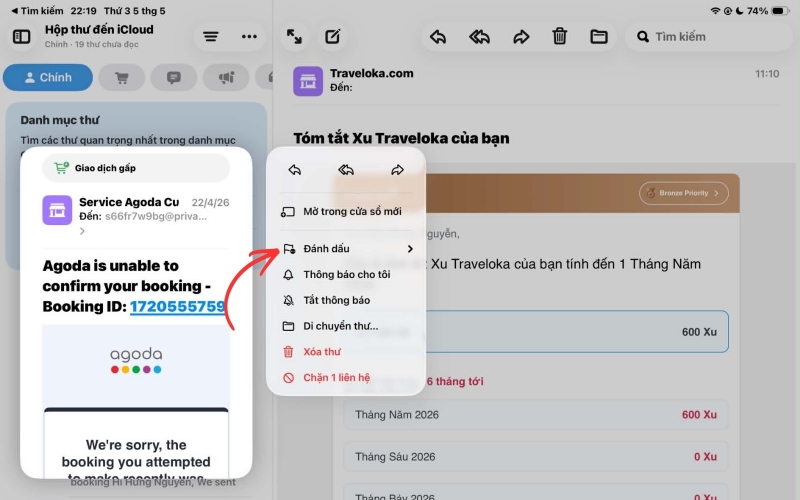
Task: Select the Chính category tab
Action: (x=48, y=78)
